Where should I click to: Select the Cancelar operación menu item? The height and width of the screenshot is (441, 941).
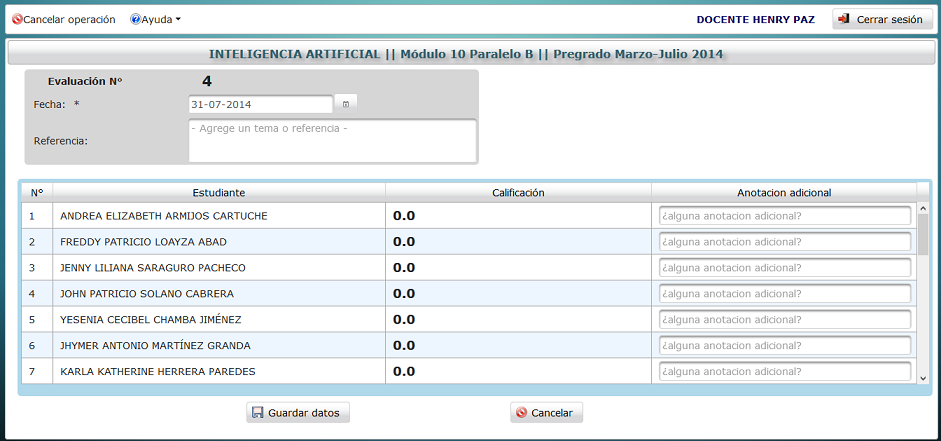coord(64,19)
